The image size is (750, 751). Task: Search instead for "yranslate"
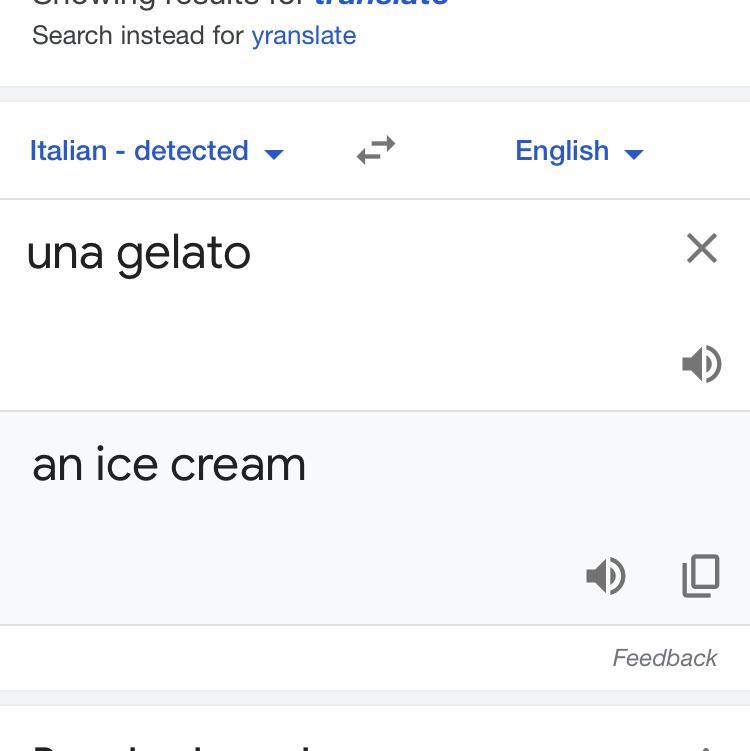pos(303,36)
